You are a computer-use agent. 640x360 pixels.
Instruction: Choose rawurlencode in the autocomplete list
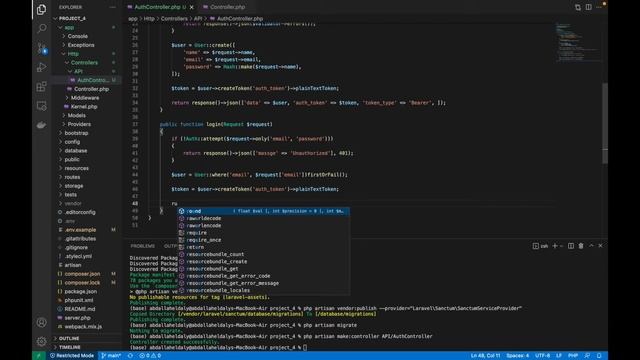[x=263, y=225]
